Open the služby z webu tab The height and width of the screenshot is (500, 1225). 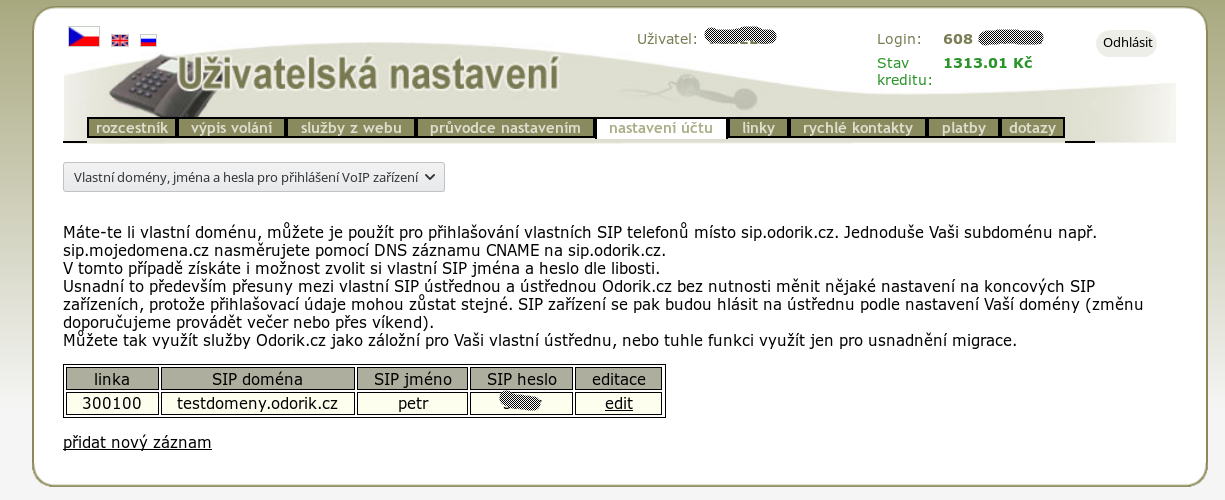pos(351,128)
